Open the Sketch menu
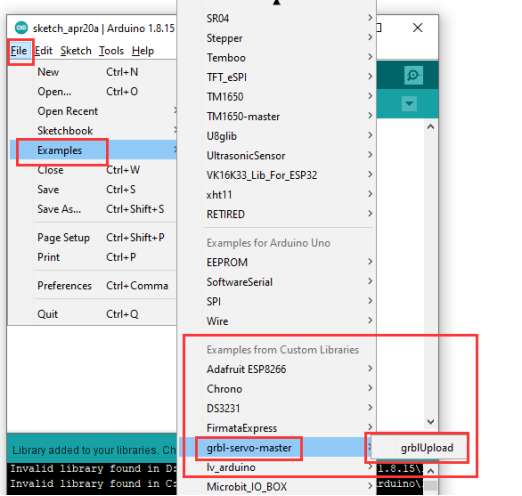This screenshot has height=496, width=522. coord(76,51)
